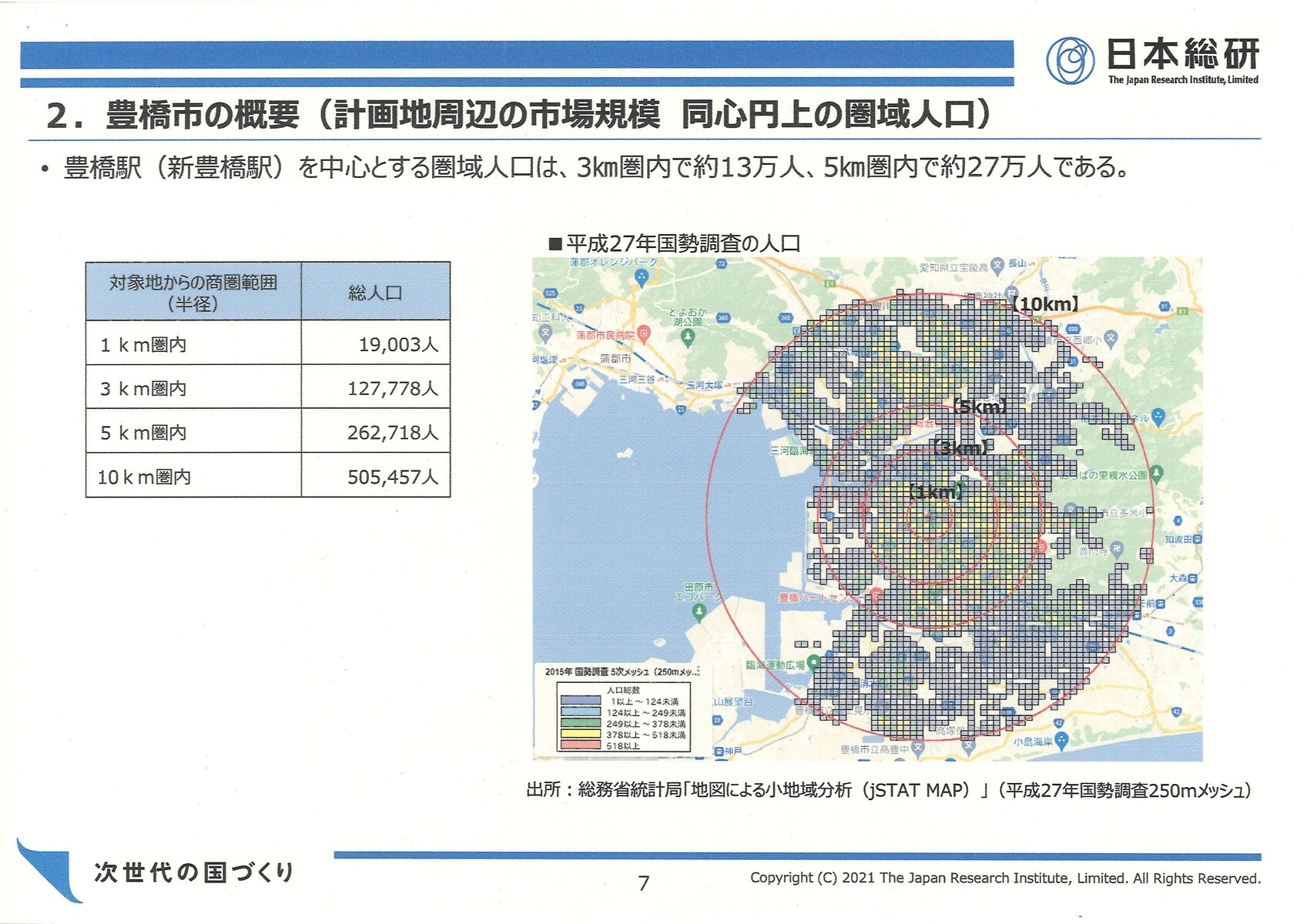Click the 【5km】 label on the map

pyautogui.click(x=980, y=407)
